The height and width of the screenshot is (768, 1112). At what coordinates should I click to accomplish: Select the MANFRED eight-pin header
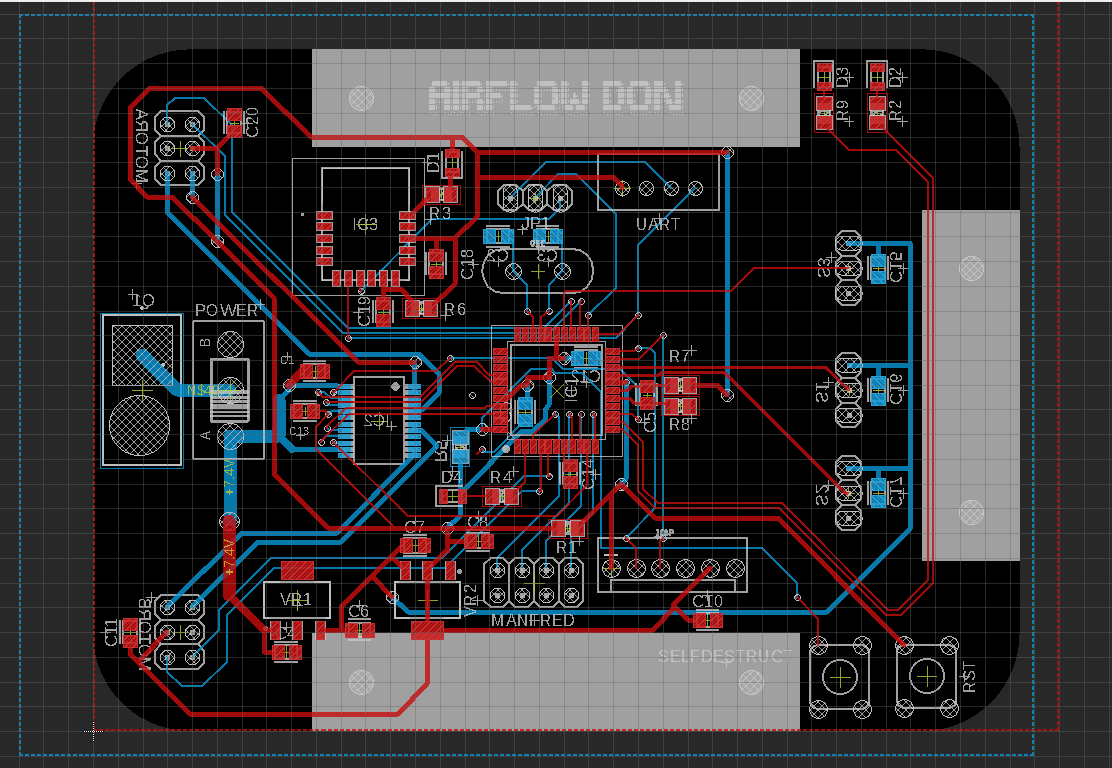(534, 581)
